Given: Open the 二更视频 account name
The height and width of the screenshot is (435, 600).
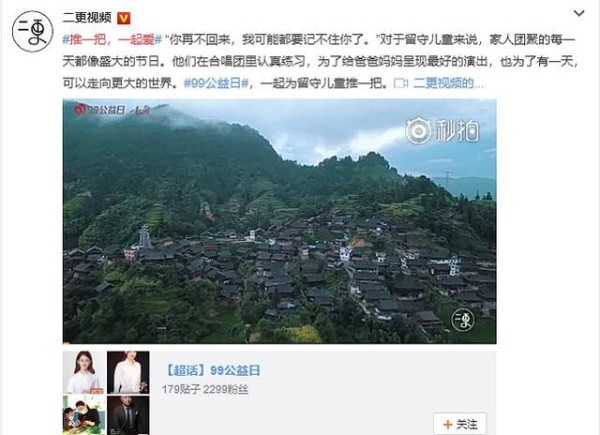Looking at the screenshot, I should tap(87, 18).
